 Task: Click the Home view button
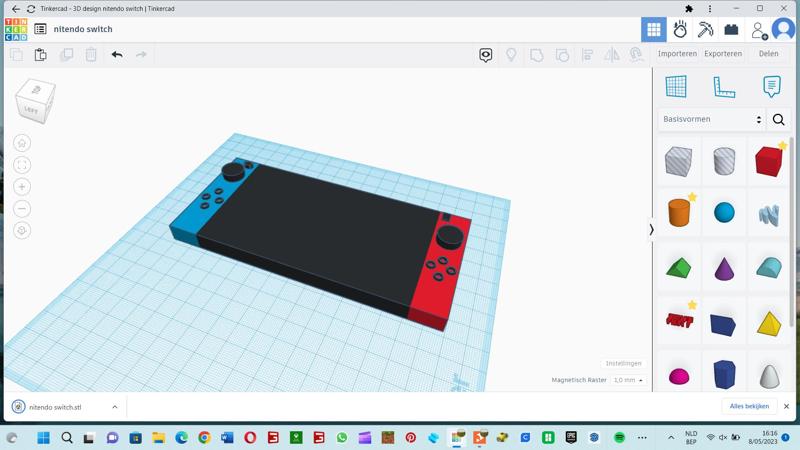[22, 143]
